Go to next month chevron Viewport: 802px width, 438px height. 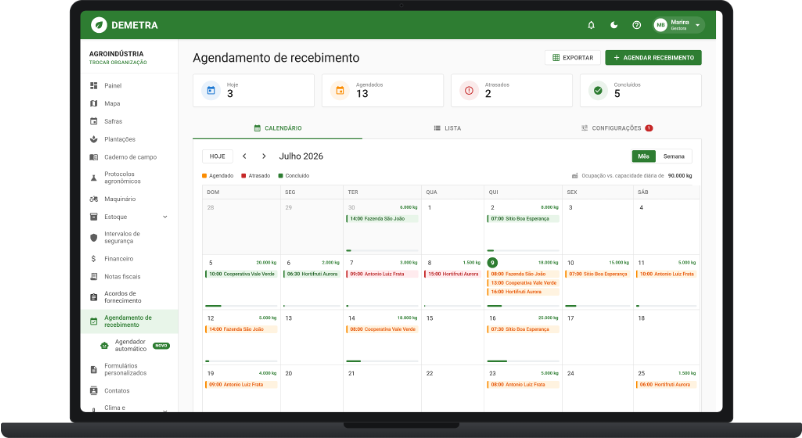point(264,157)
